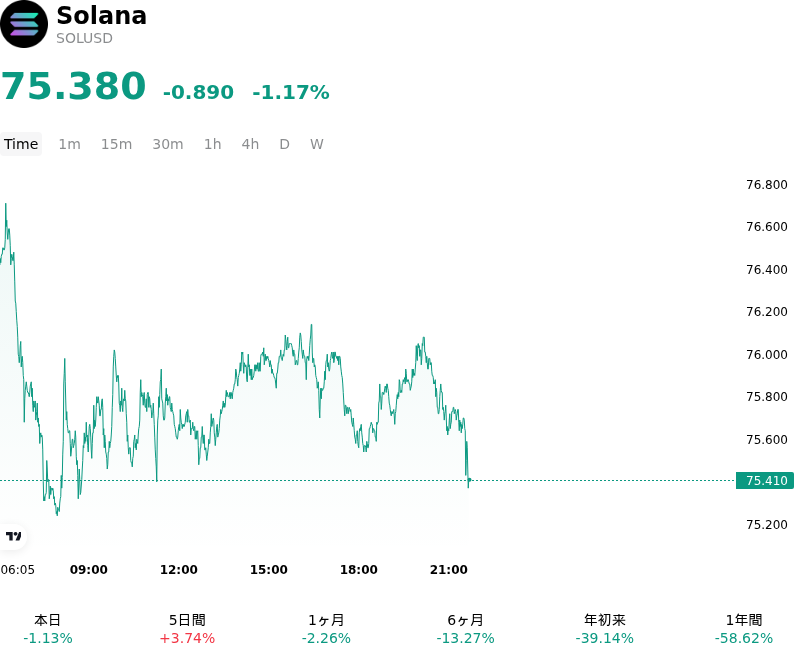Select the W weekly interval
The image size is (800, 658).
pos(317,144)
